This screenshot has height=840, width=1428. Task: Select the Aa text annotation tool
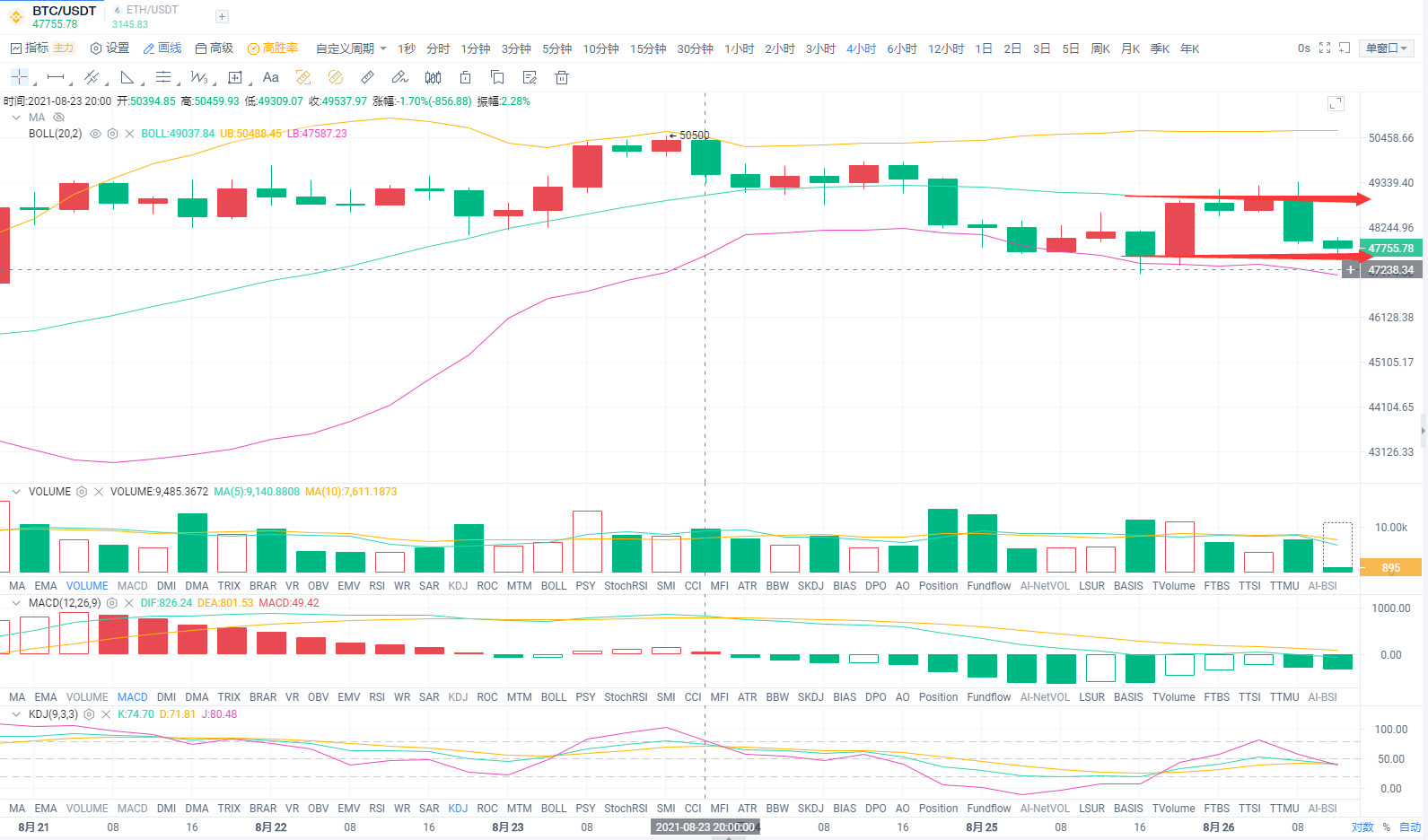271,77
